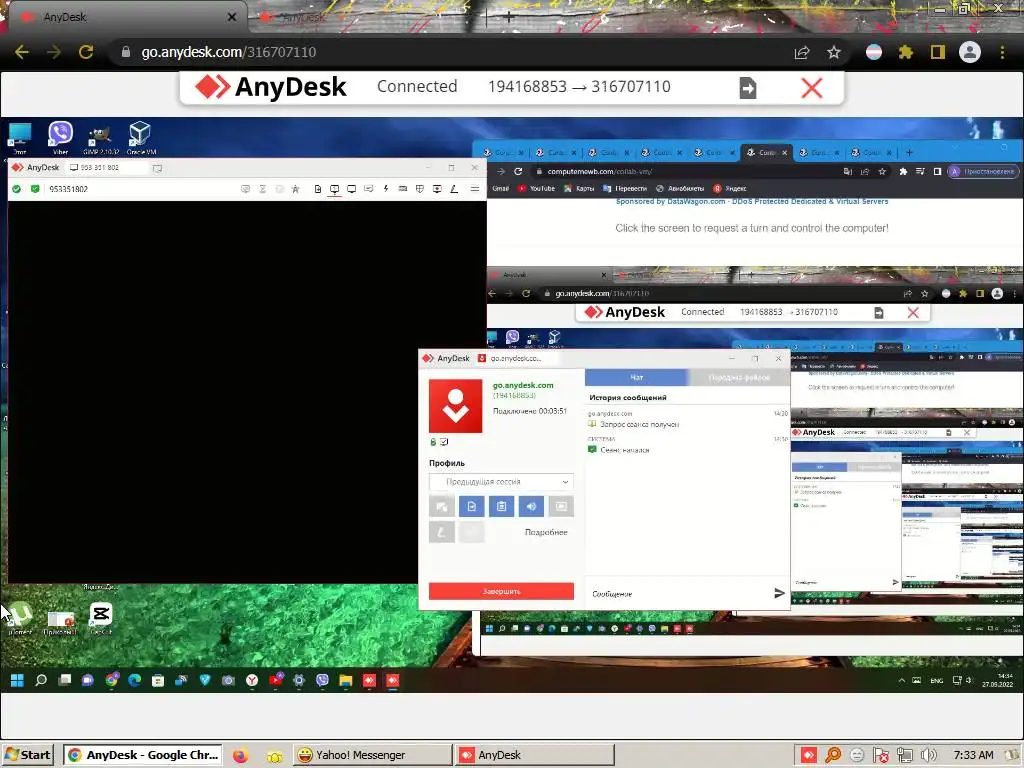Reload the go.anydesk.com page
Screen dimensions: 1024x768
click(x=86, y=52)
